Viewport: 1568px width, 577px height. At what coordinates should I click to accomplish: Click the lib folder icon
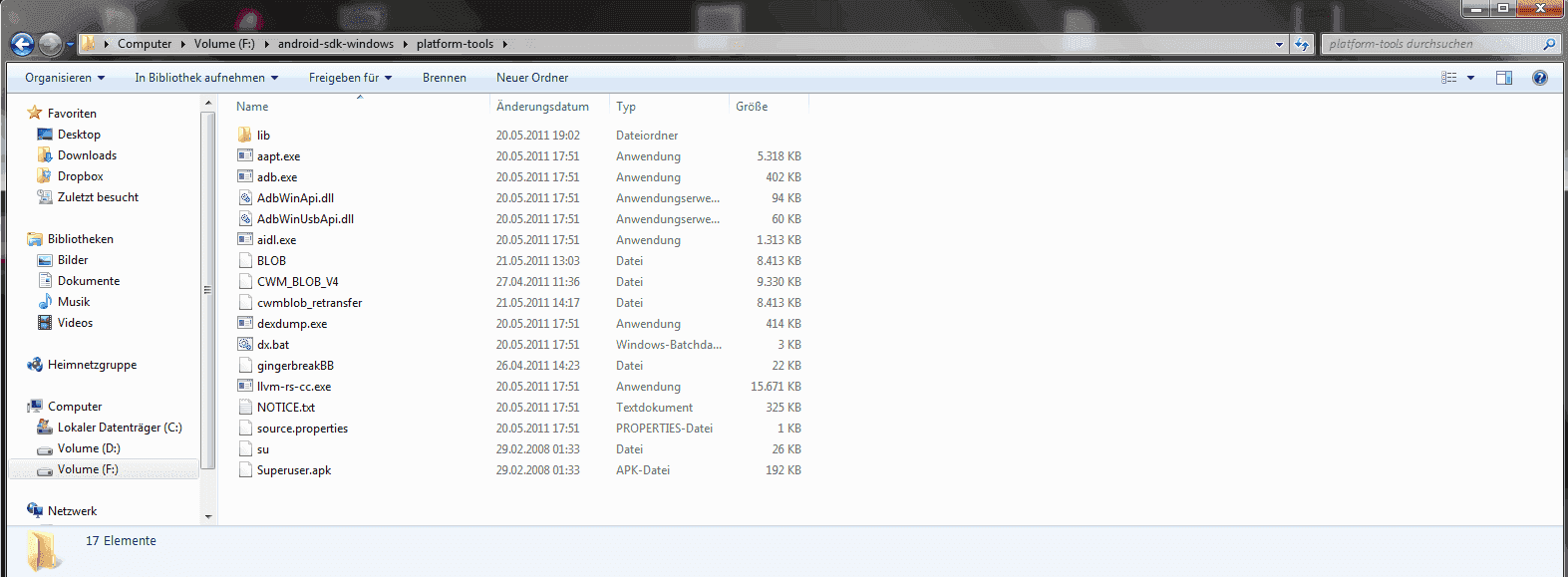click(x=245, y=135)
